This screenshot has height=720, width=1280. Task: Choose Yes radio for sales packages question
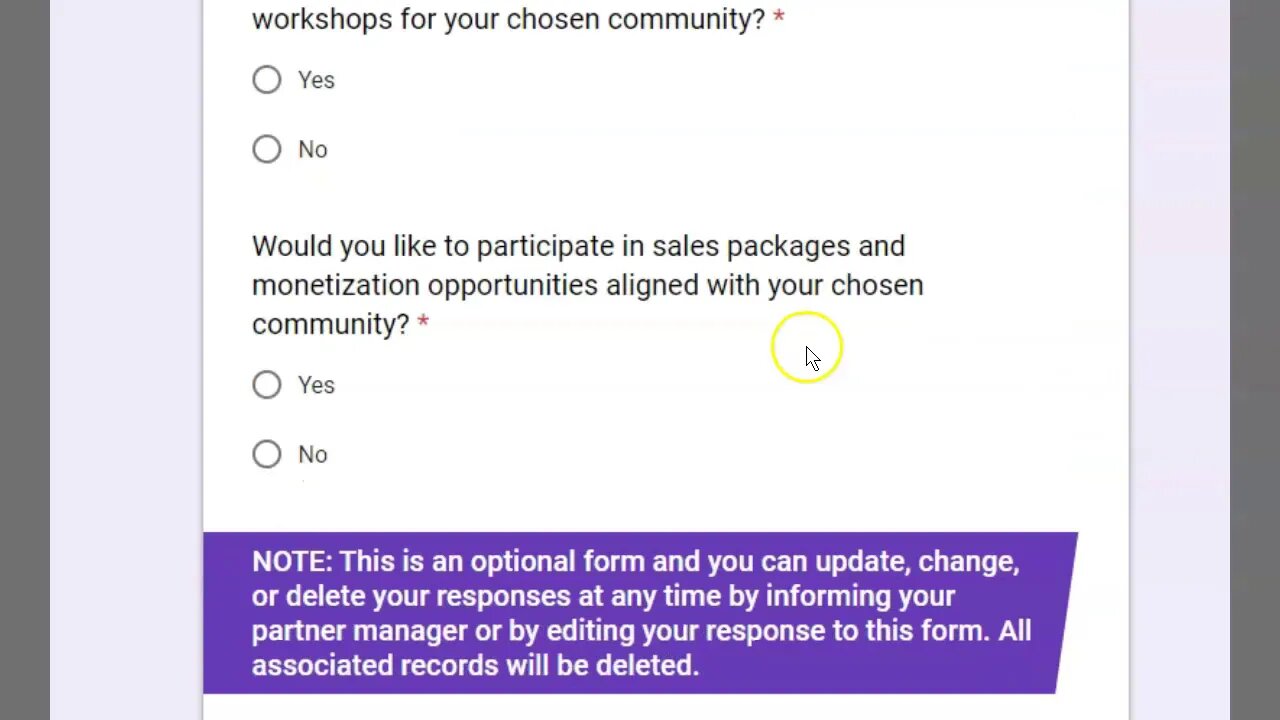[x=267, y=385]
